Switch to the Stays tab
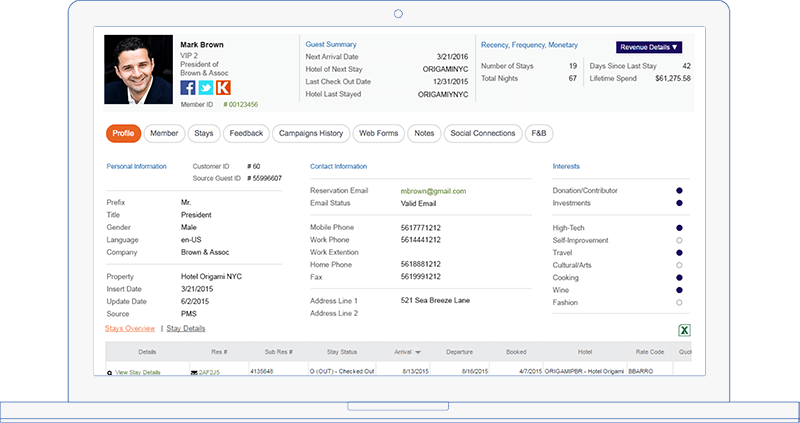This screenshot has height=423, width=800. (203, 133)
